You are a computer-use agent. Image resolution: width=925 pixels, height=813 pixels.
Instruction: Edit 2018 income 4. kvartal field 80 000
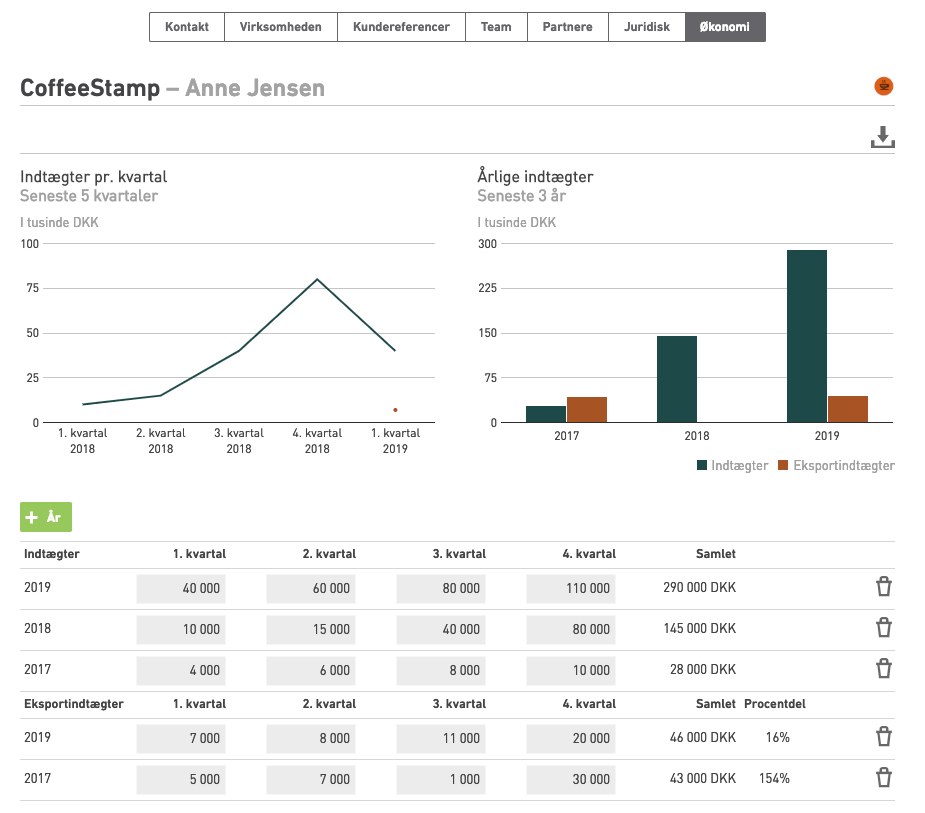(x=571, y=630)
